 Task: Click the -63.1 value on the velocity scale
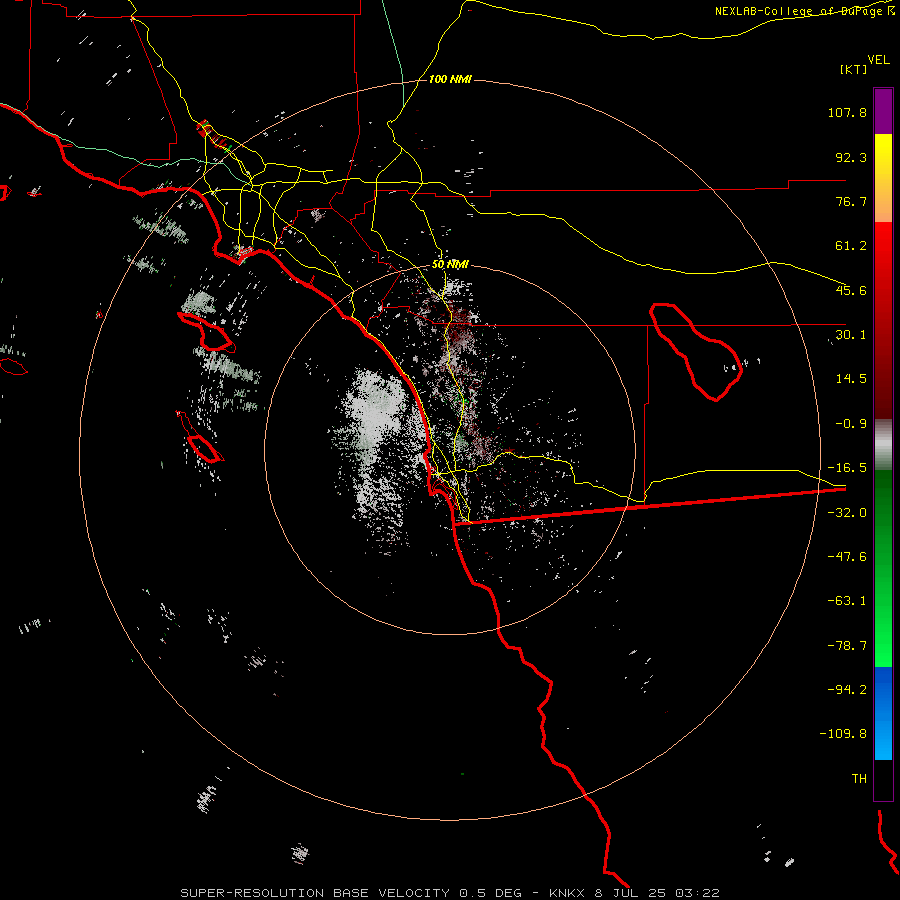(847, 601)
